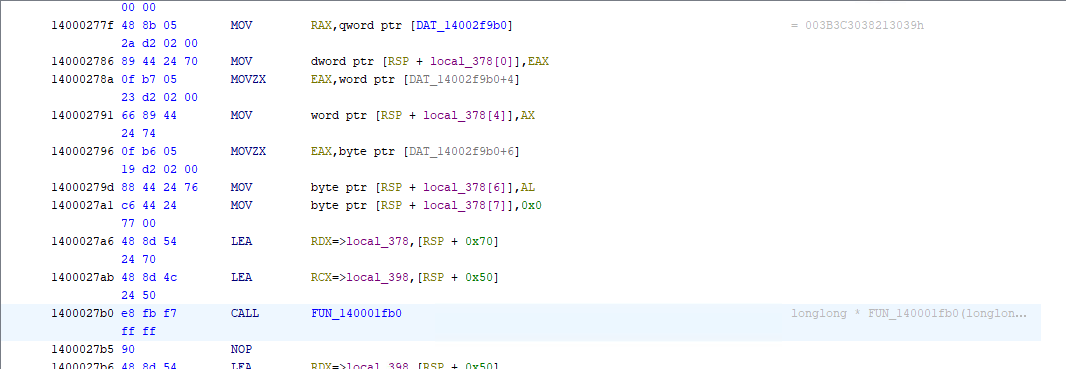Screen dimensions: 1066x369
Task: Select the longlong function signature comment
Action: pyautogui.click(x=909, y=313)
